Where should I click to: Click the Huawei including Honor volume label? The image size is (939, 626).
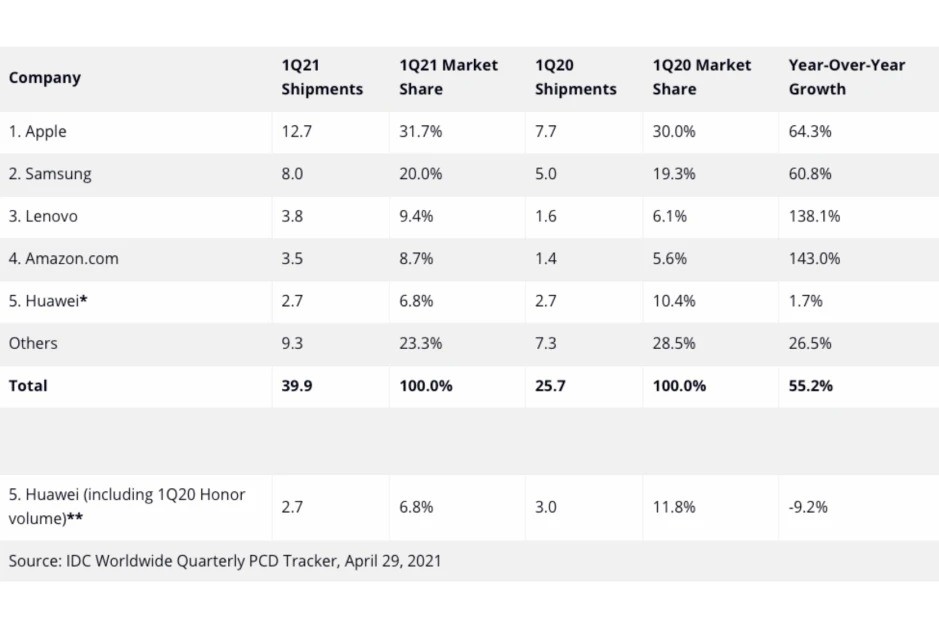click(127, 507)
